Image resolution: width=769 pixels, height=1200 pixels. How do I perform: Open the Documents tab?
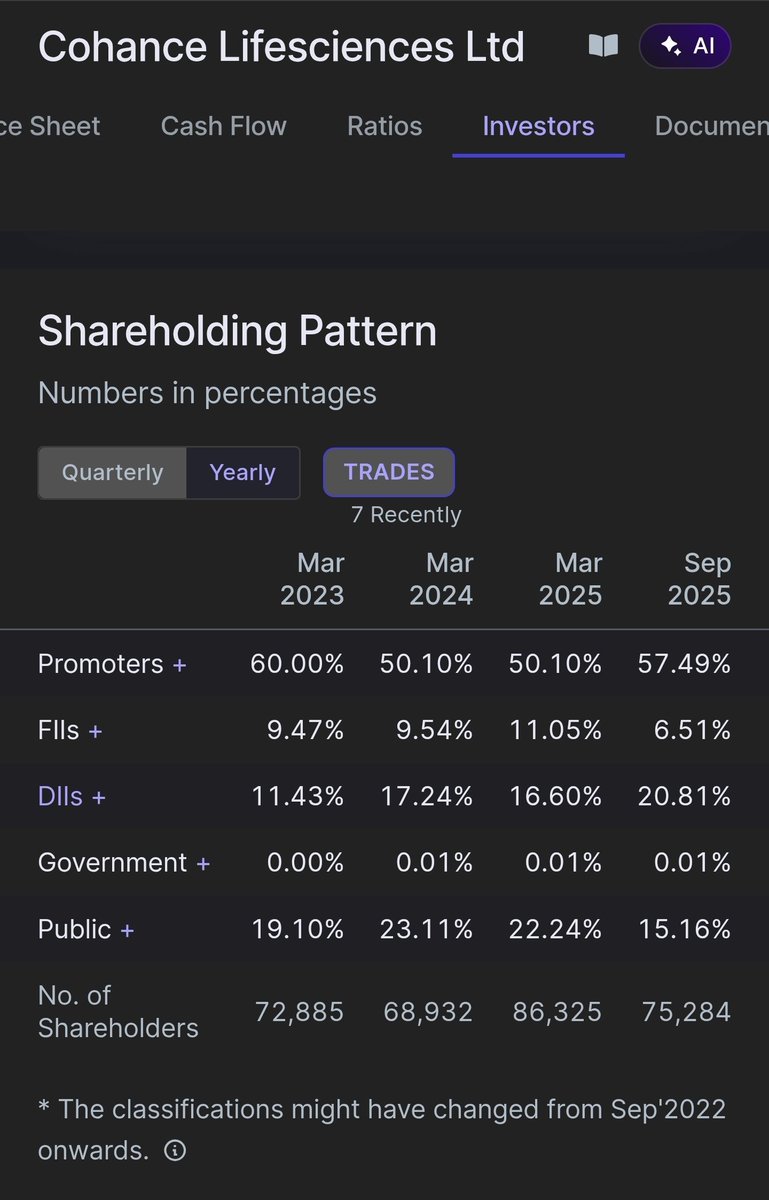click(711, 126)
